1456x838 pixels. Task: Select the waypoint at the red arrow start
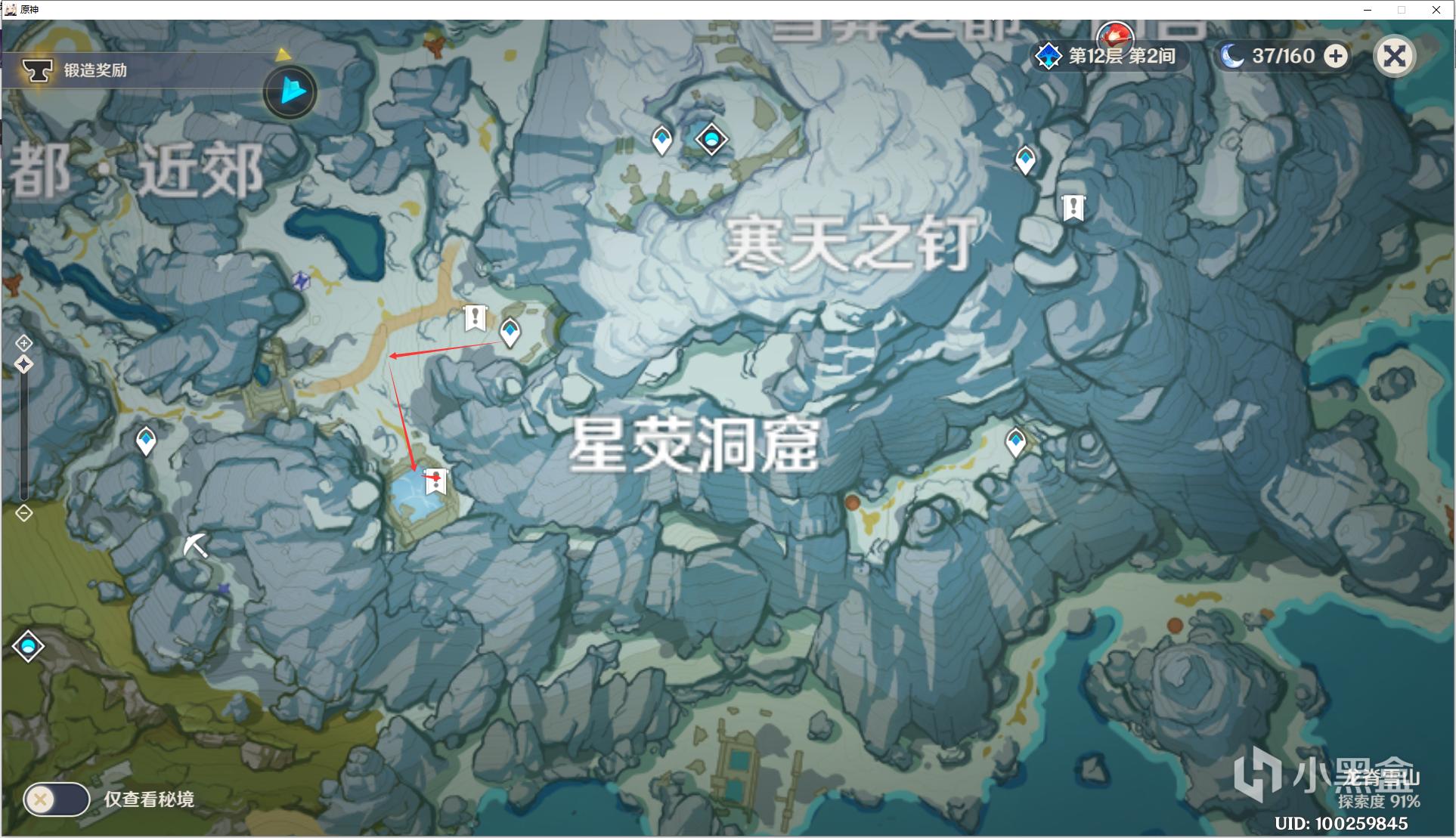point(510,332)
